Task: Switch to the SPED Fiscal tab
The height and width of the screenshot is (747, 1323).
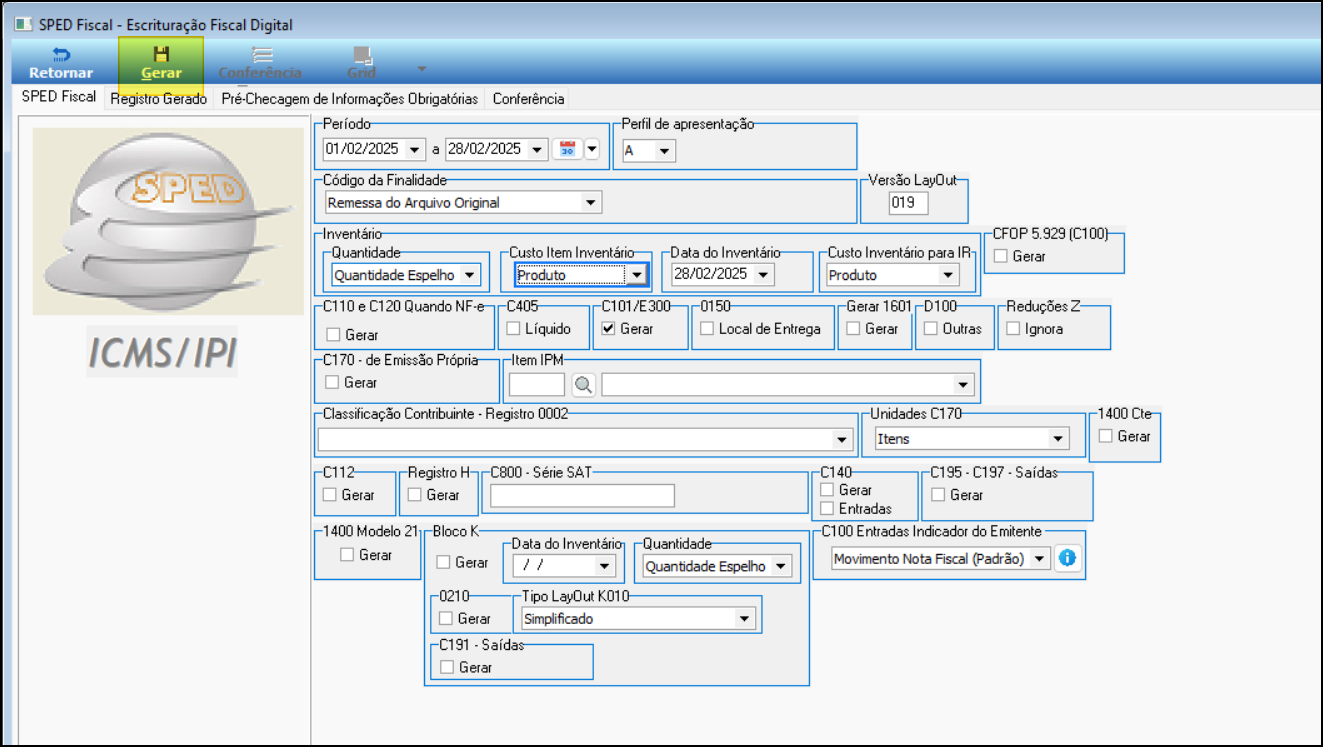Action: point(59,98)
